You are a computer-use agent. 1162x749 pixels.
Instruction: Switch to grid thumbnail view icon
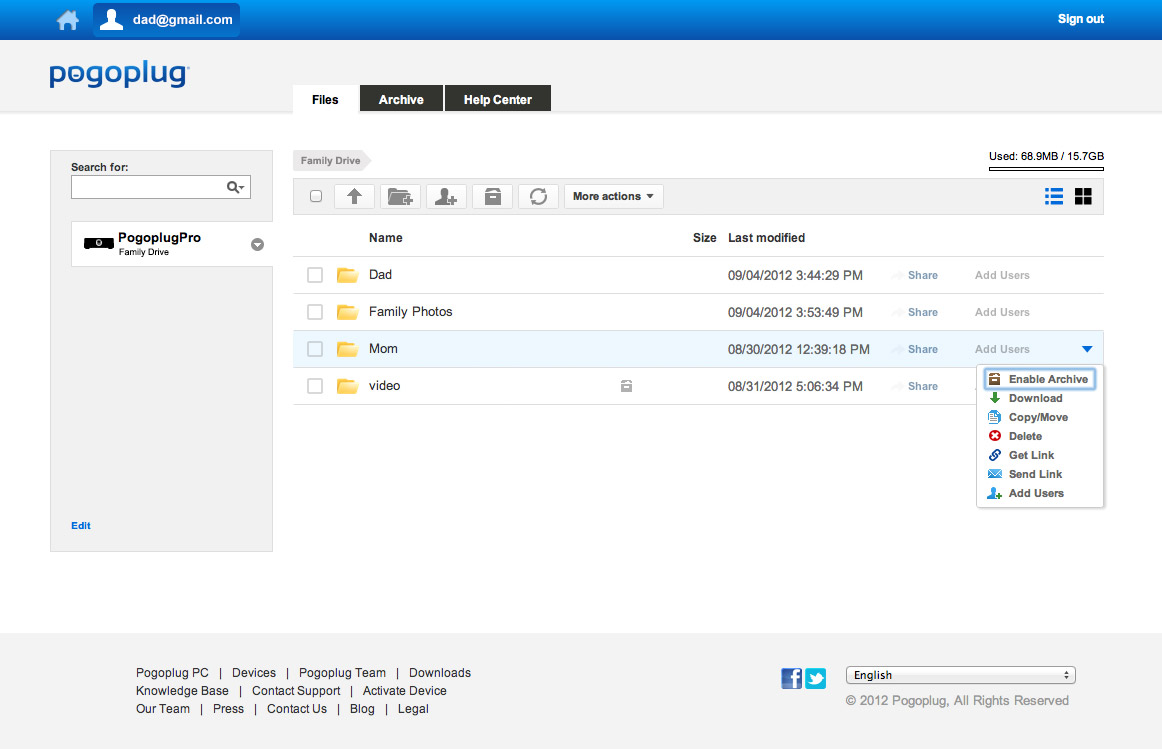point(1083,196)
